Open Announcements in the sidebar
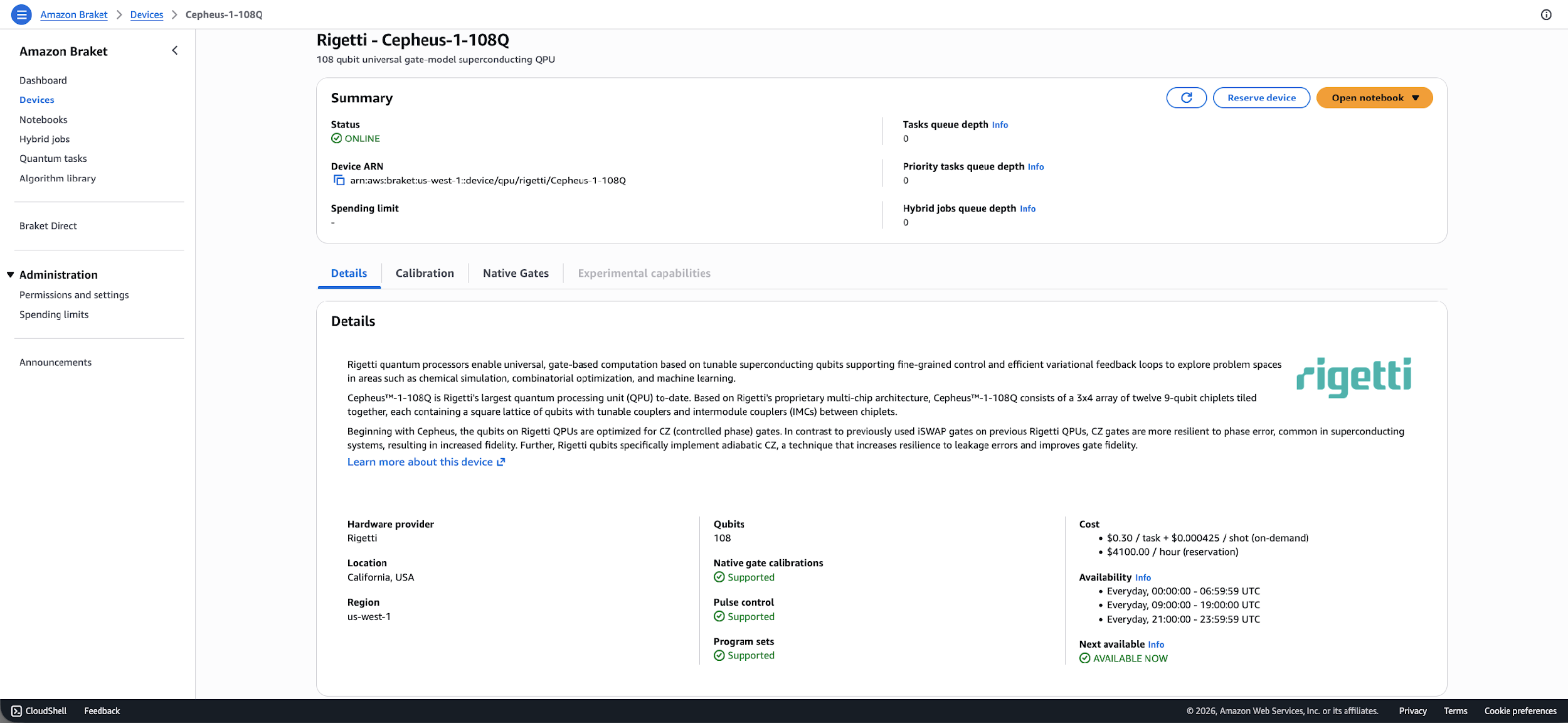Screen dimensions: 1568x723 coord(56,363)
